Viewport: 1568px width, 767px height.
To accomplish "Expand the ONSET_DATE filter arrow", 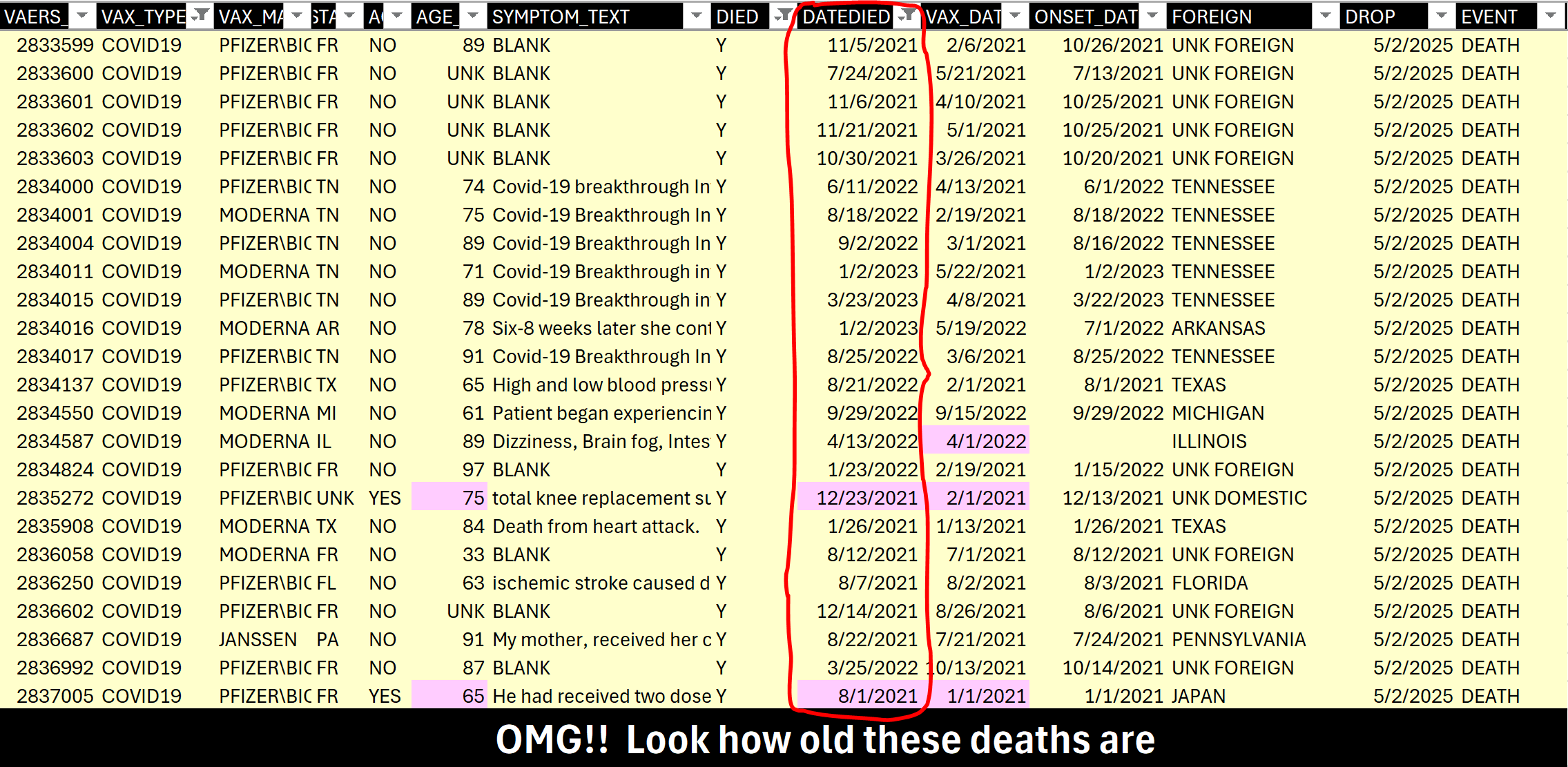I will tap(1152, 16).
